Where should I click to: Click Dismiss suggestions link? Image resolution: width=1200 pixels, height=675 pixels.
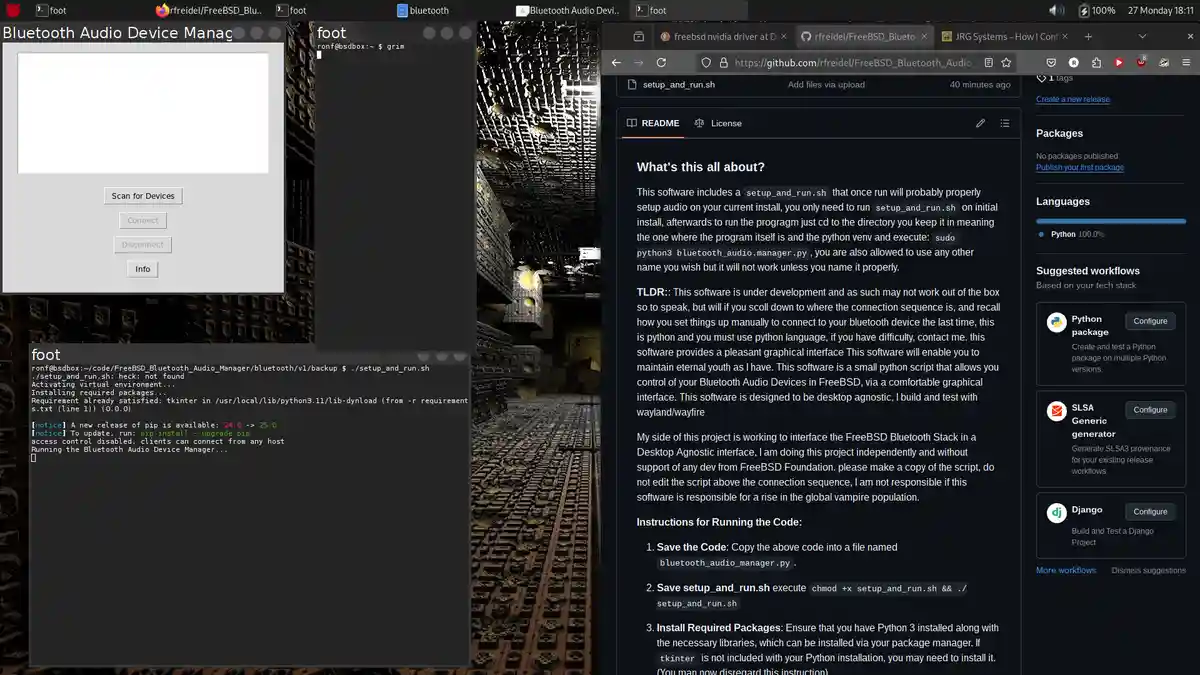1148,570
